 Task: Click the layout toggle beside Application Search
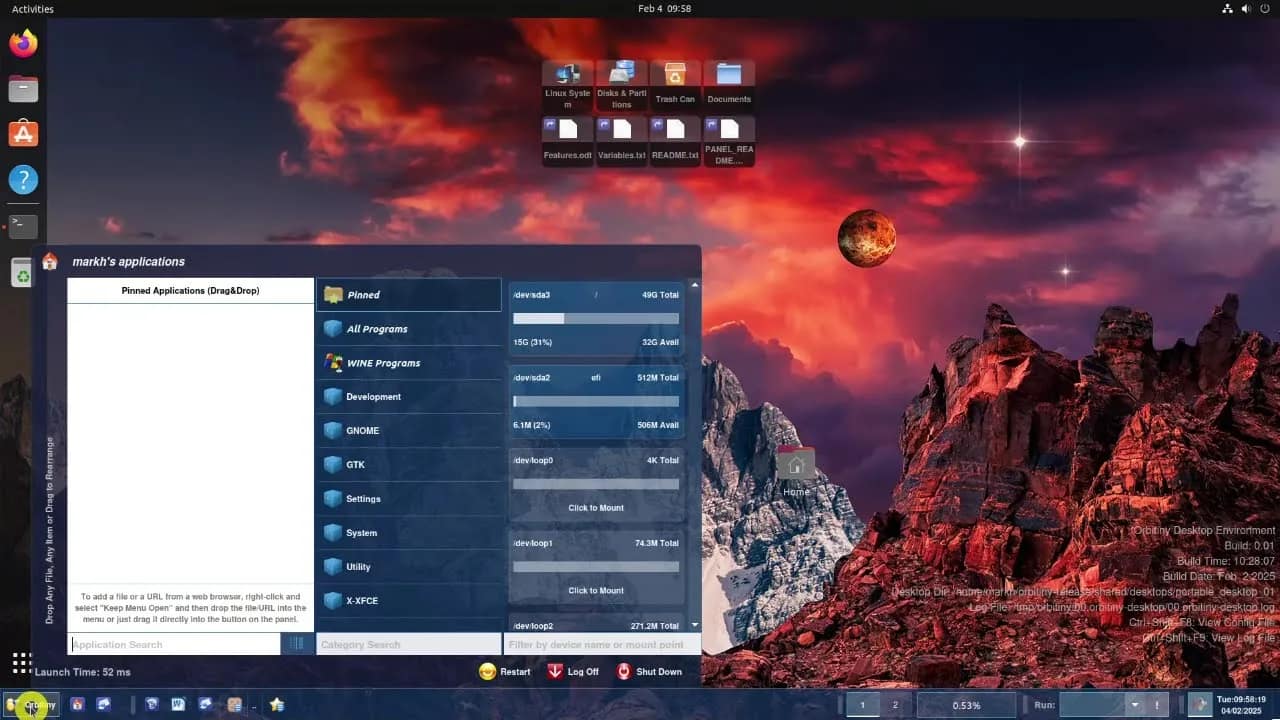[297, 644]
